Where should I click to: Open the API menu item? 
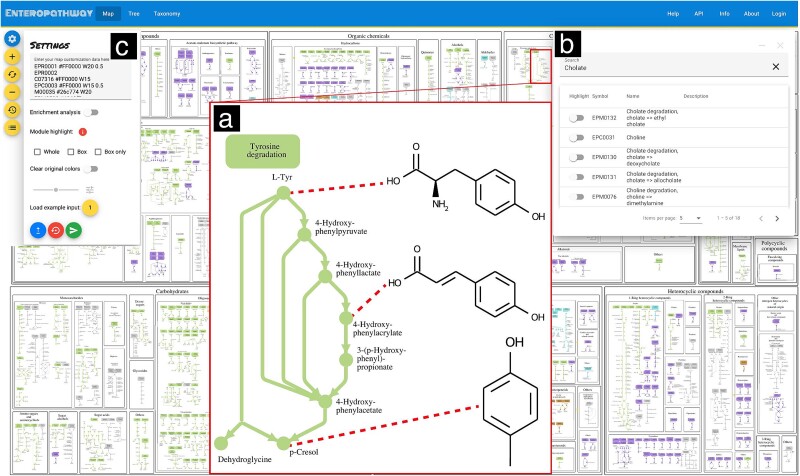pyautogui.click(x=698, y=14)
